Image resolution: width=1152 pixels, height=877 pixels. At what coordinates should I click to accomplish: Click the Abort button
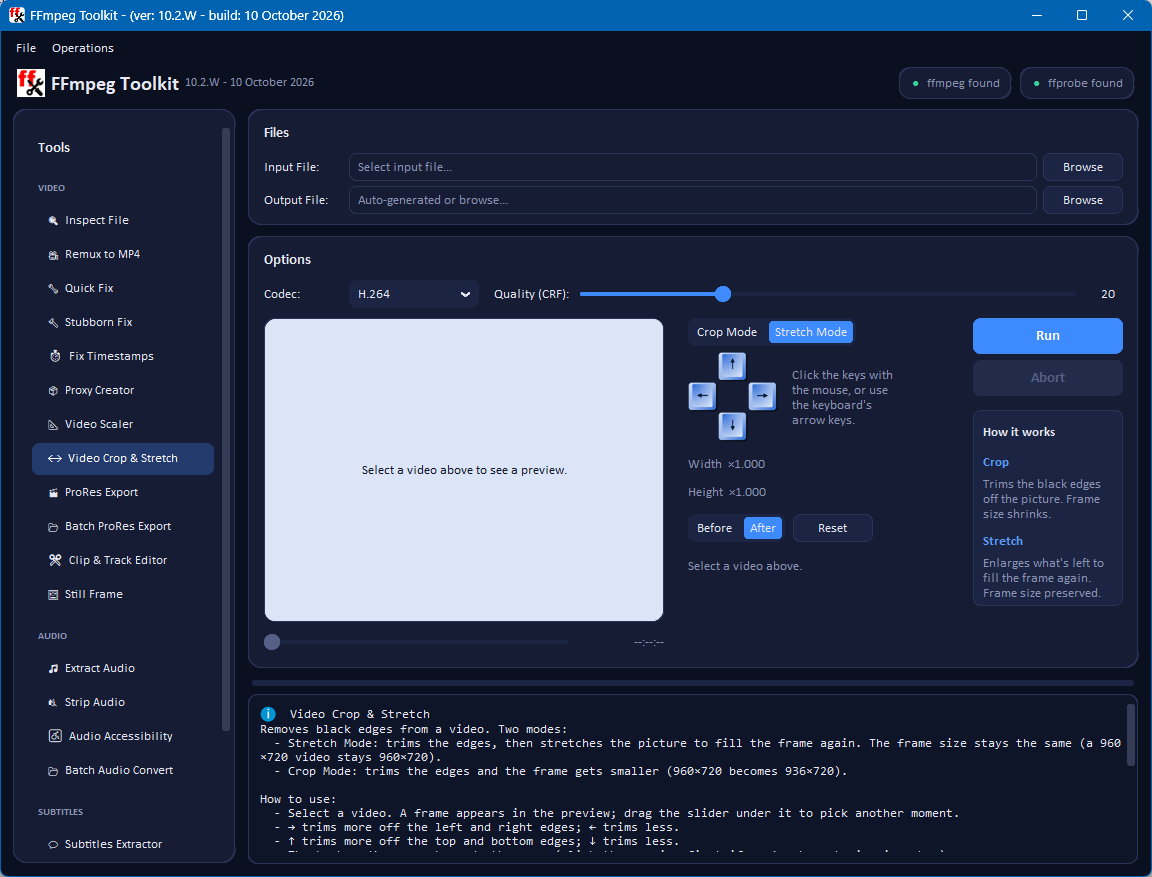click(1048, 378)
